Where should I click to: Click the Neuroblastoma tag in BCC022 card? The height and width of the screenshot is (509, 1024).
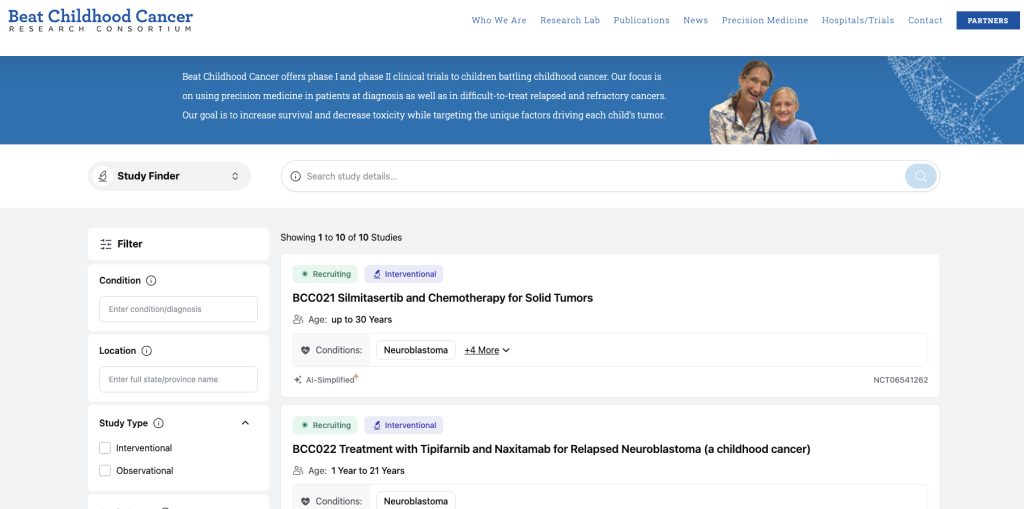pos(415,501)
